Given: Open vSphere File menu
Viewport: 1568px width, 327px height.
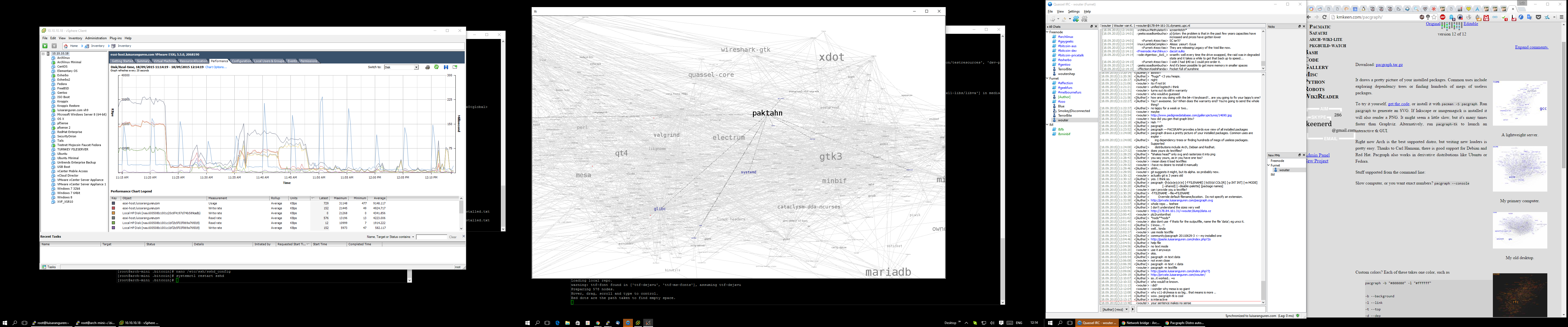Looking at the screenshot, I should [45, 38].
